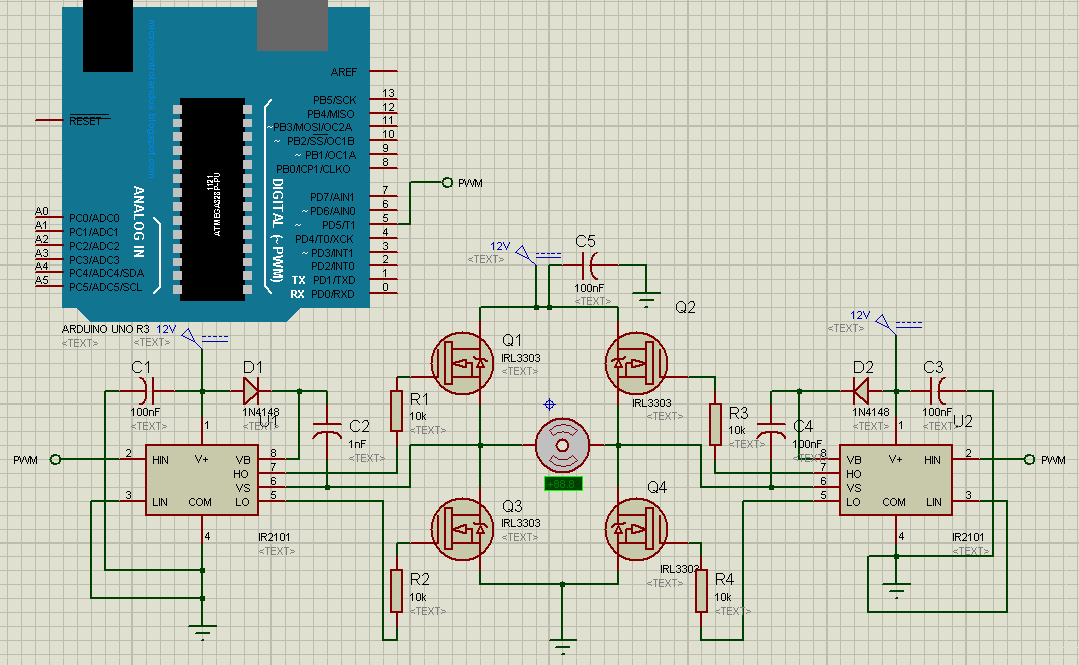
Task: Select MOSFET Q4 in the schematic
Action: pos(636,529)
